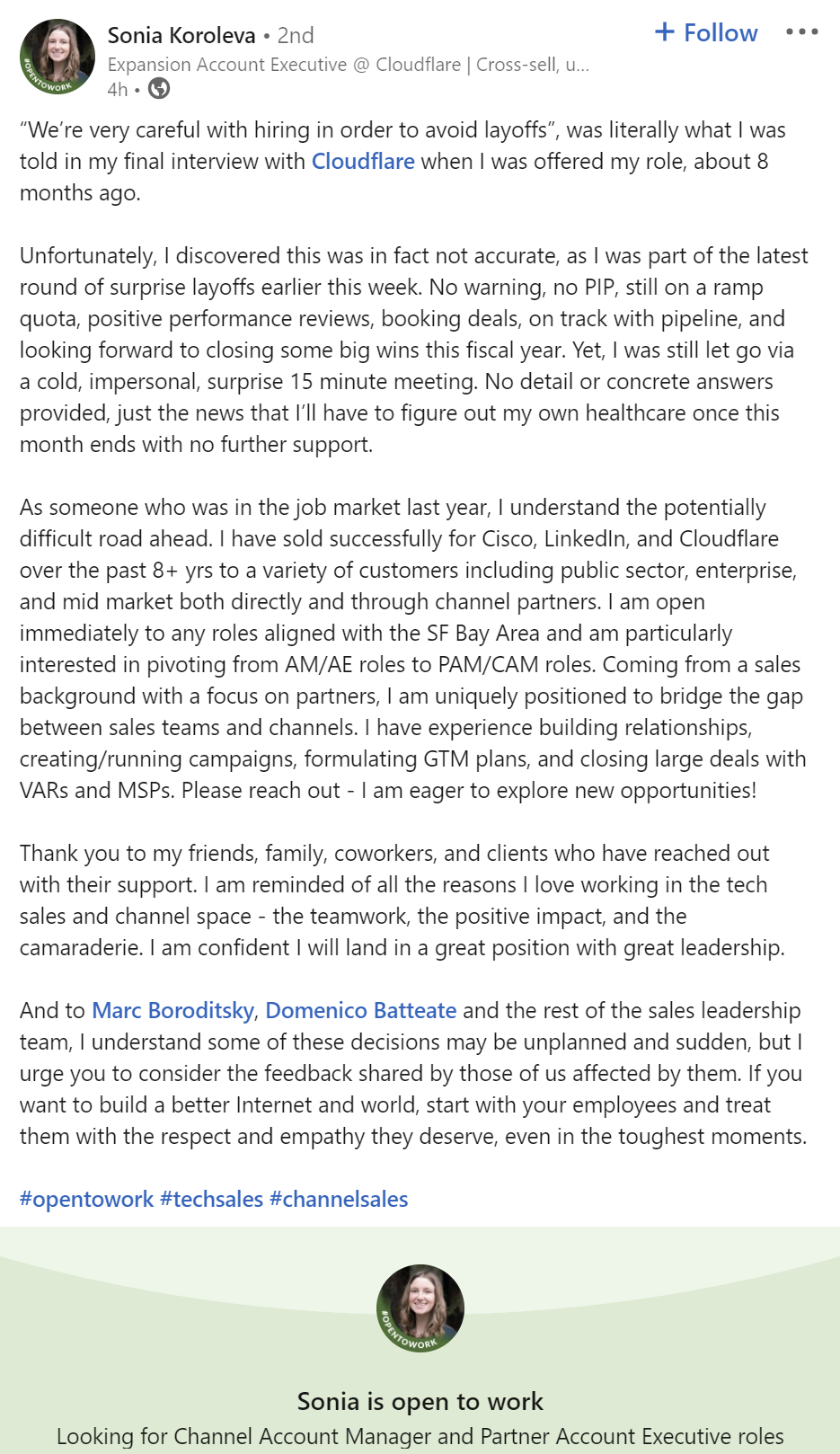The height and width of the screenshot is (1454, 840).
Task: Click the globe public visibility icon
Action: (x=159, y=88)
